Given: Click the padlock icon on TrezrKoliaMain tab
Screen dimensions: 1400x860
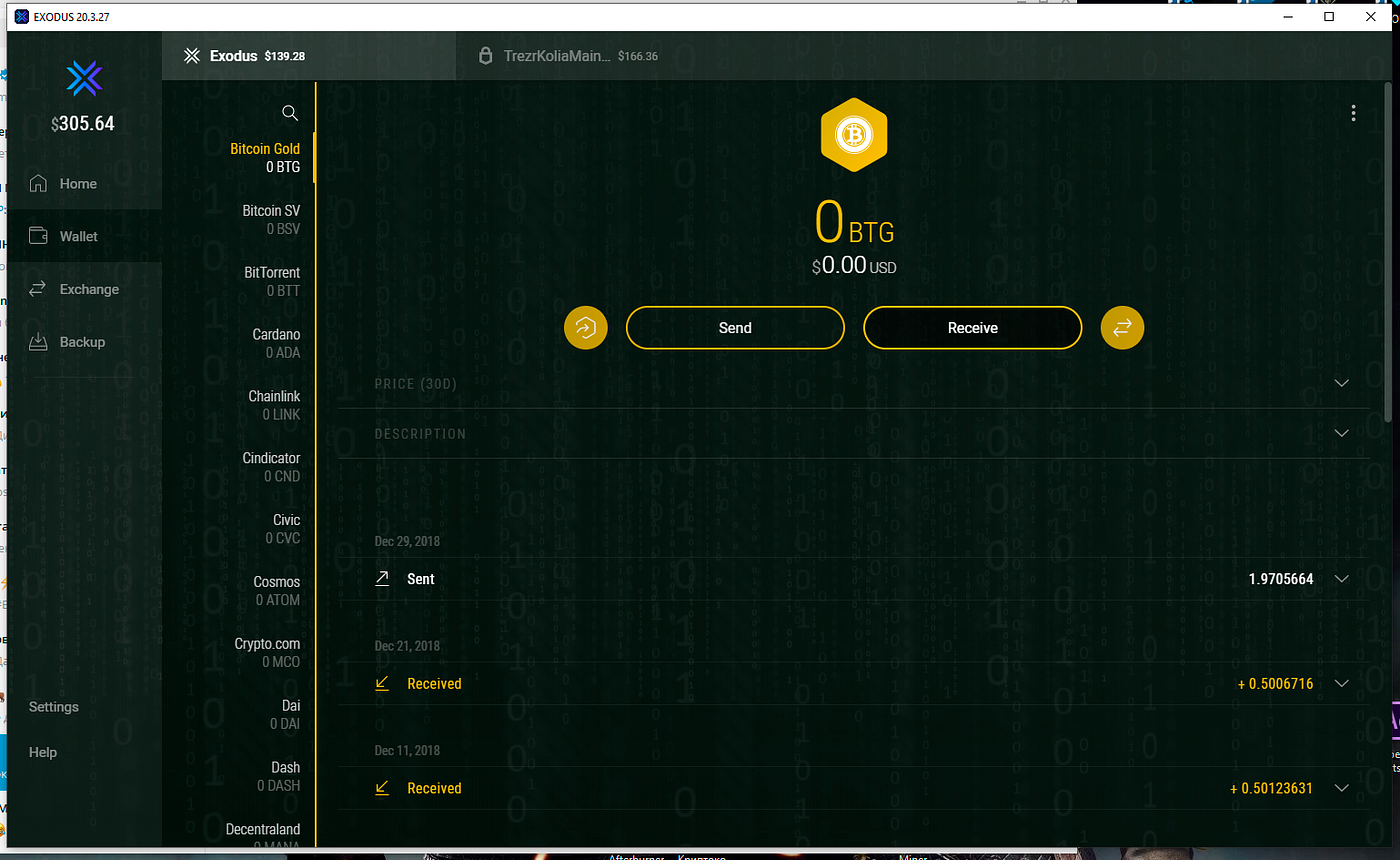Looking at the screenshot, I should tap(486, 56).
